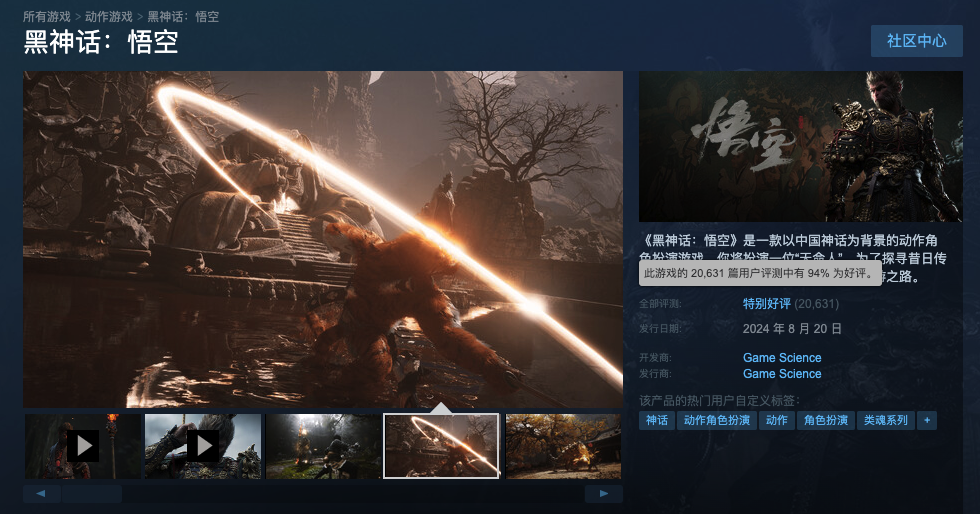Open the Game Science publisher page
The image size is (980, 514).
pyautogui.click(x=782, y=374)
